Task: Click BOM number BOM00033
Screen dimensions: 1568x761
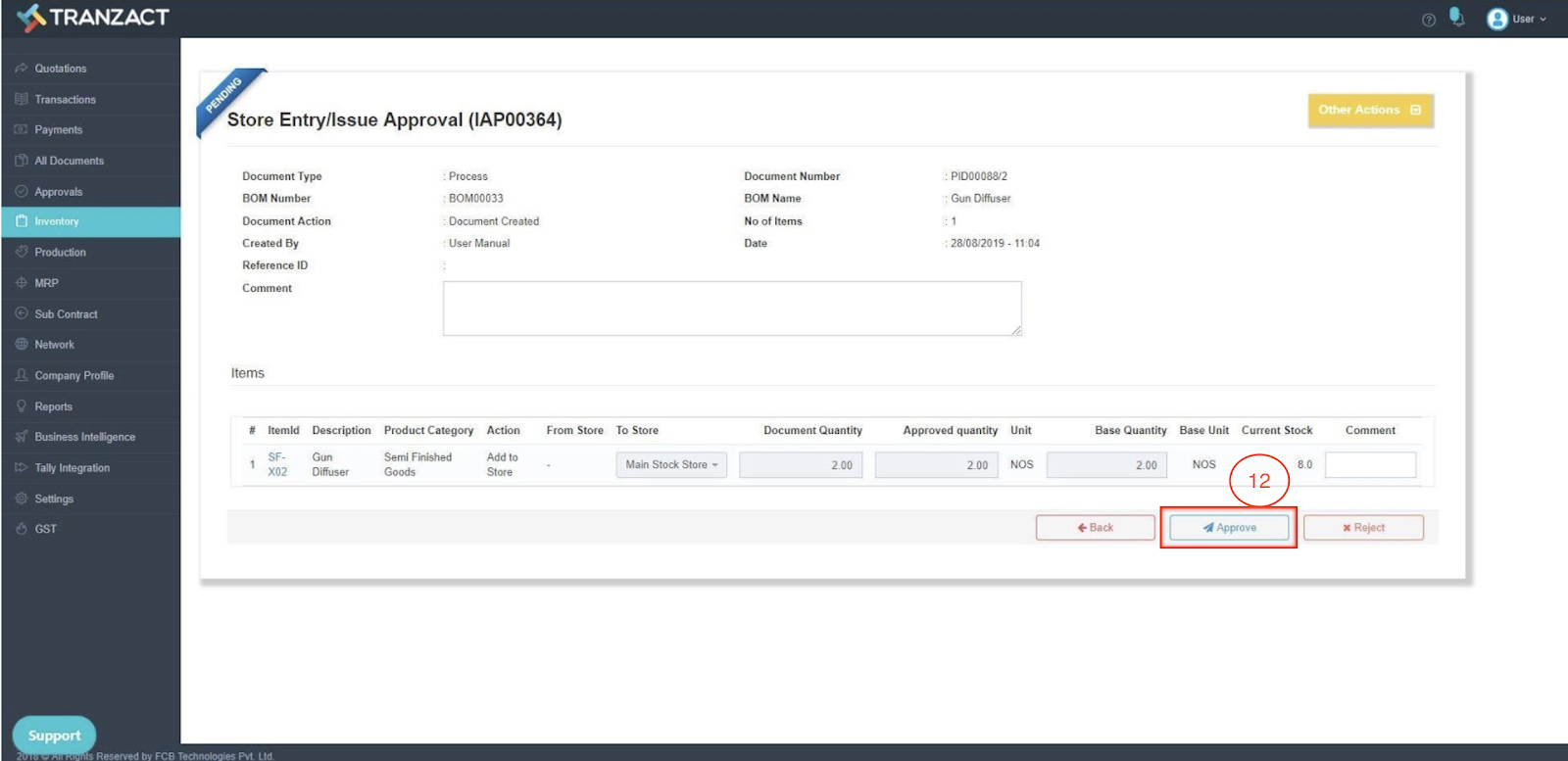Action: 475,198
